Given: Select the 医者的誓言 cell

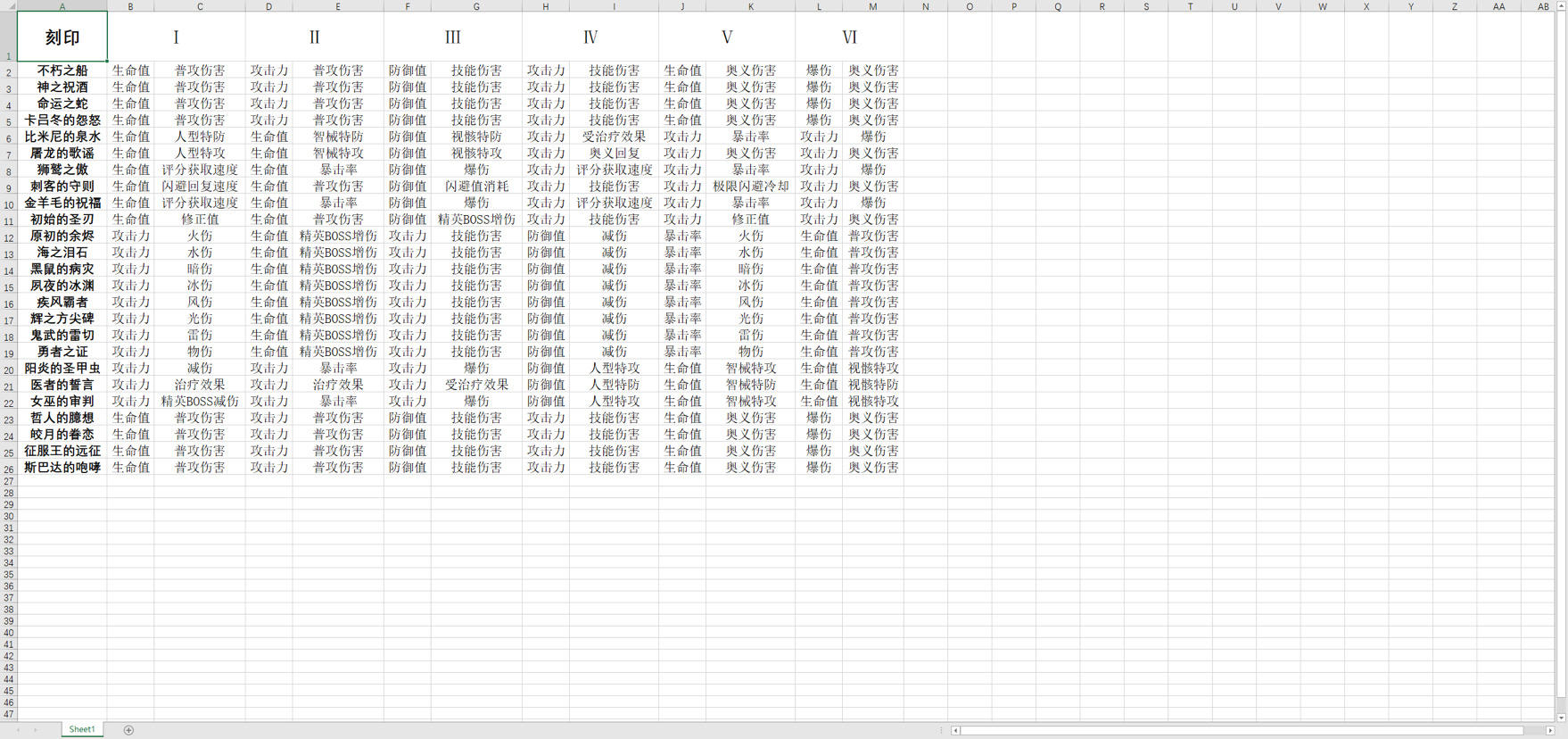Looking at the screenshot, I should click(62, 384).
